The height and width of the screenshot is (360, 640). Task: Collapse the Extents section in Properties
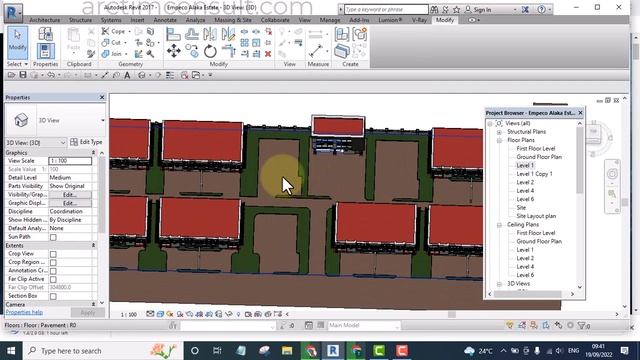pyautogui.click(x=93, y=245)
